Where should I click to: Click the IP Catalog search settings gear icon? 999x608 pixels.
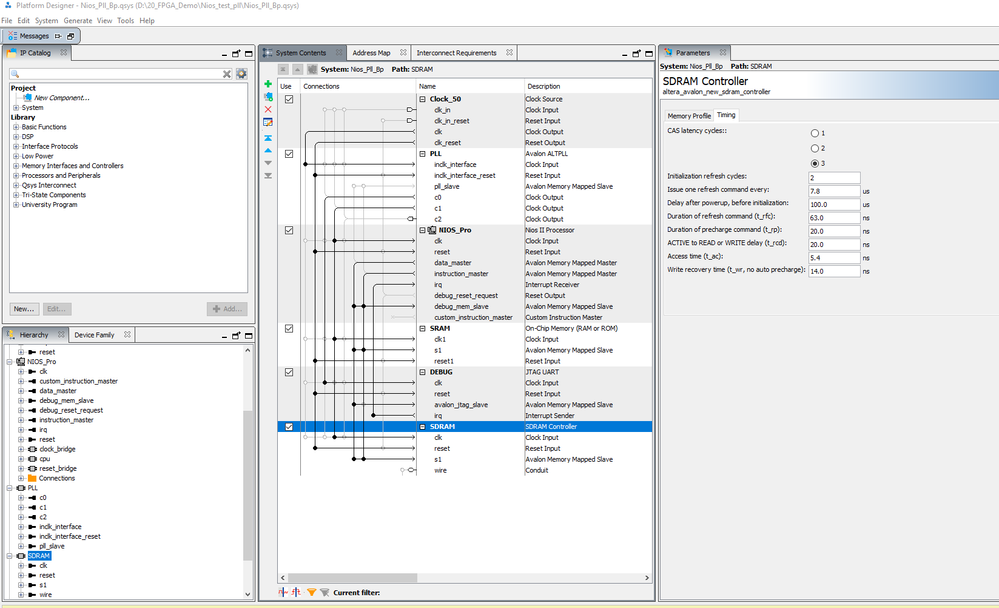(x=241, y=74)
